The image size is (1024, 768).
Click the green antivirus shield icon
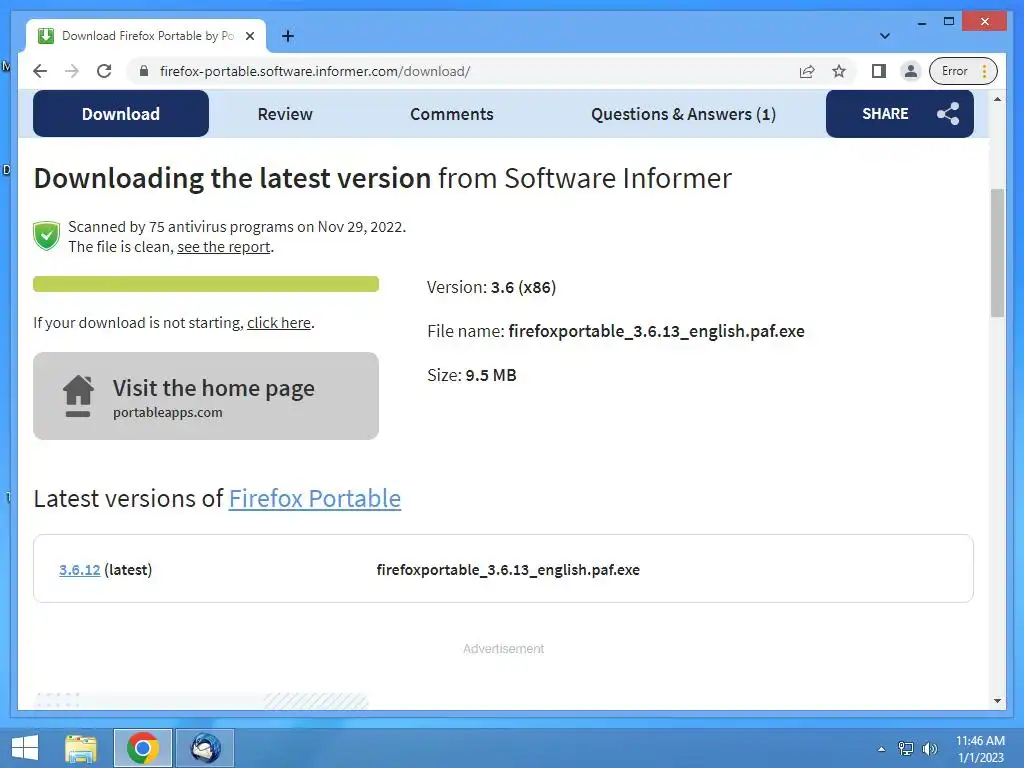click(46, 236)
